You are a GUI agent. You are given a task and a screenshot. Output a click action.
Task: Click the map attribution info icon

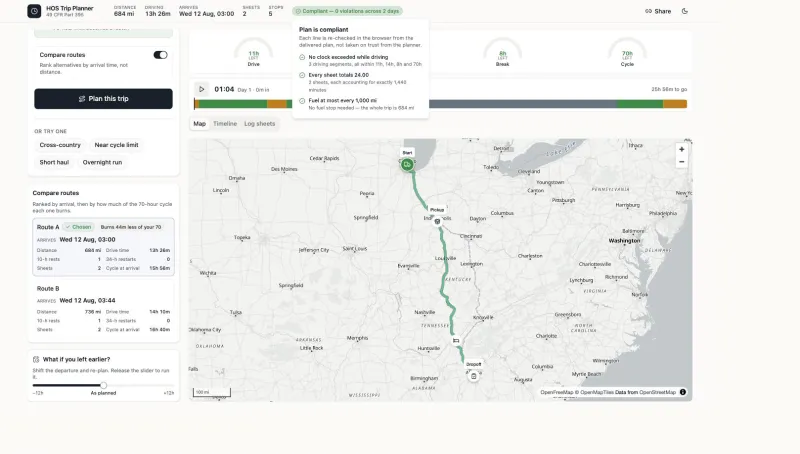[683, 392]
